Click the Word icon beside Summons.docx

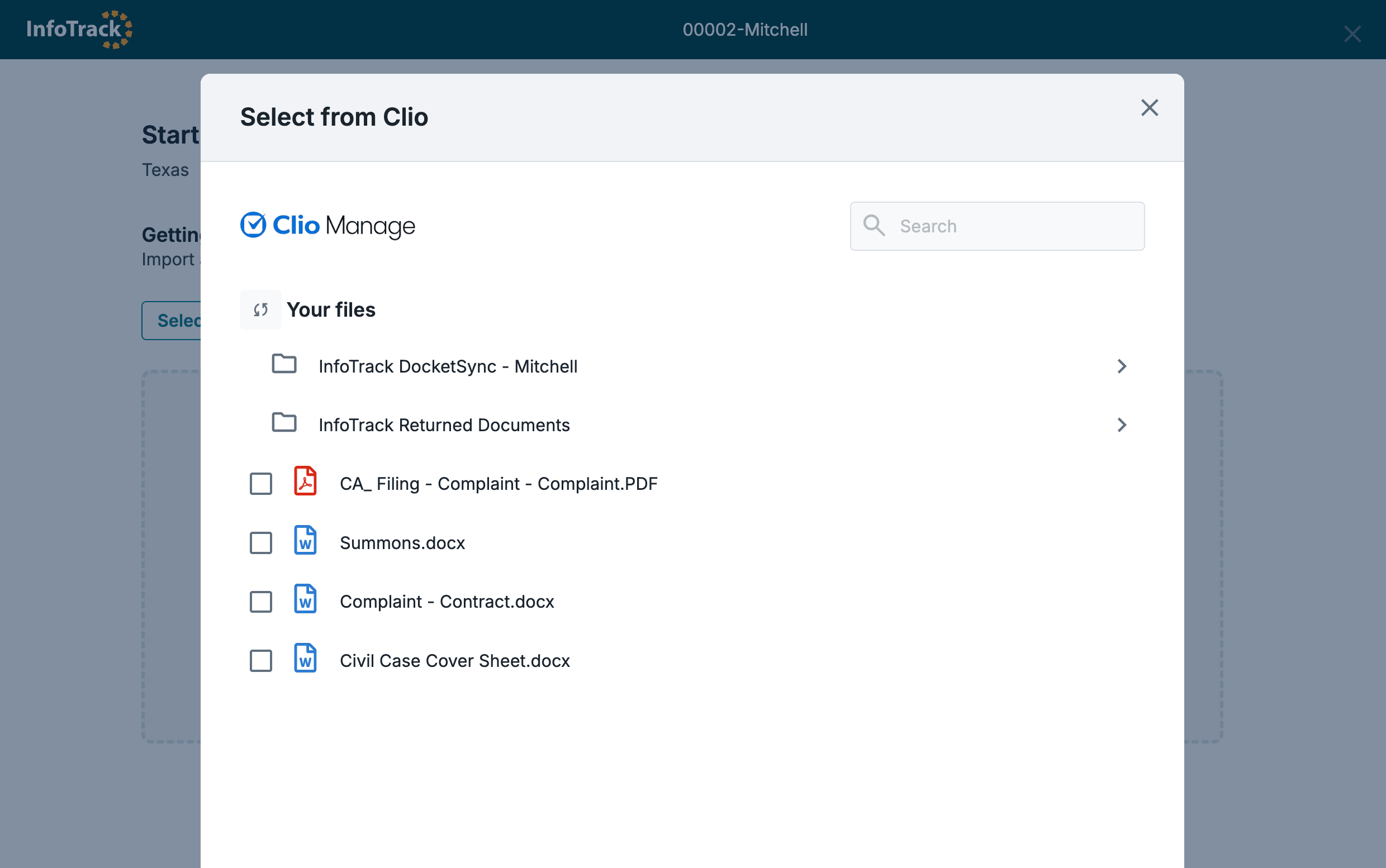point(306,540)
